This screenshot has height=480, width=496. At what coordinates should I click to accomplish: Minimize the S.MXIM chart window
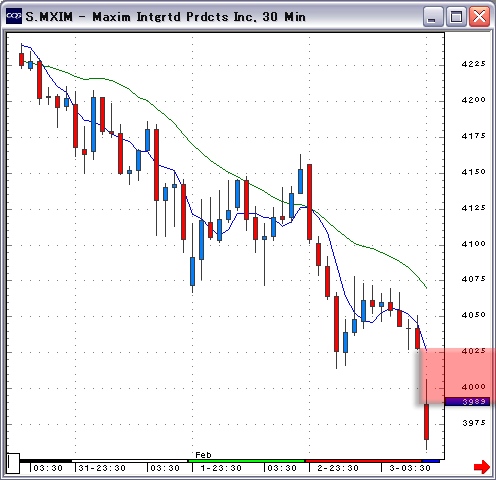[433, 16]
